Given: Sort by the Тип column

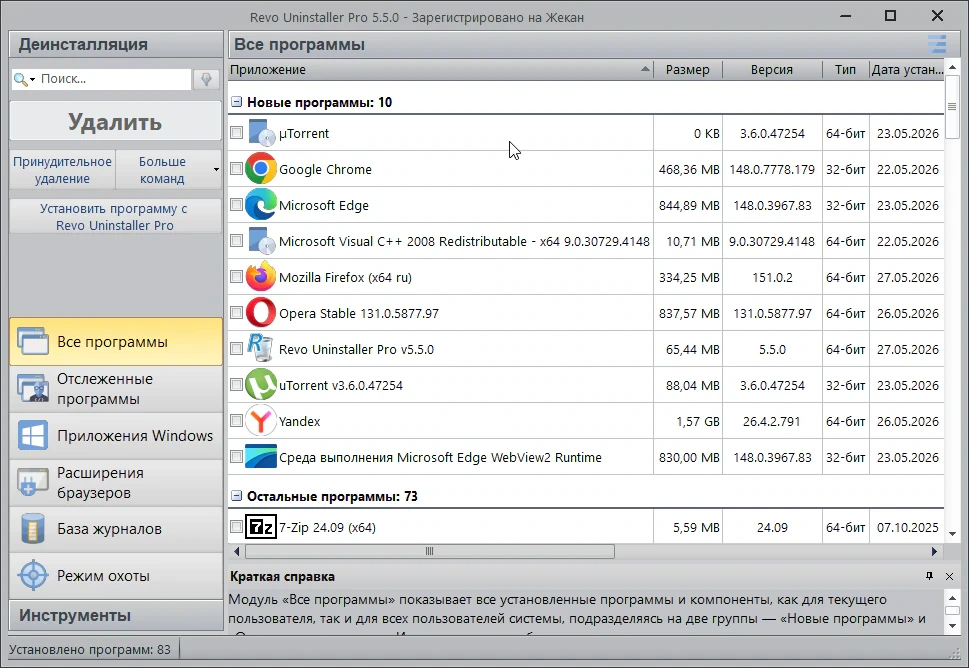Looking at the screenshot, I should coord(845,69).
